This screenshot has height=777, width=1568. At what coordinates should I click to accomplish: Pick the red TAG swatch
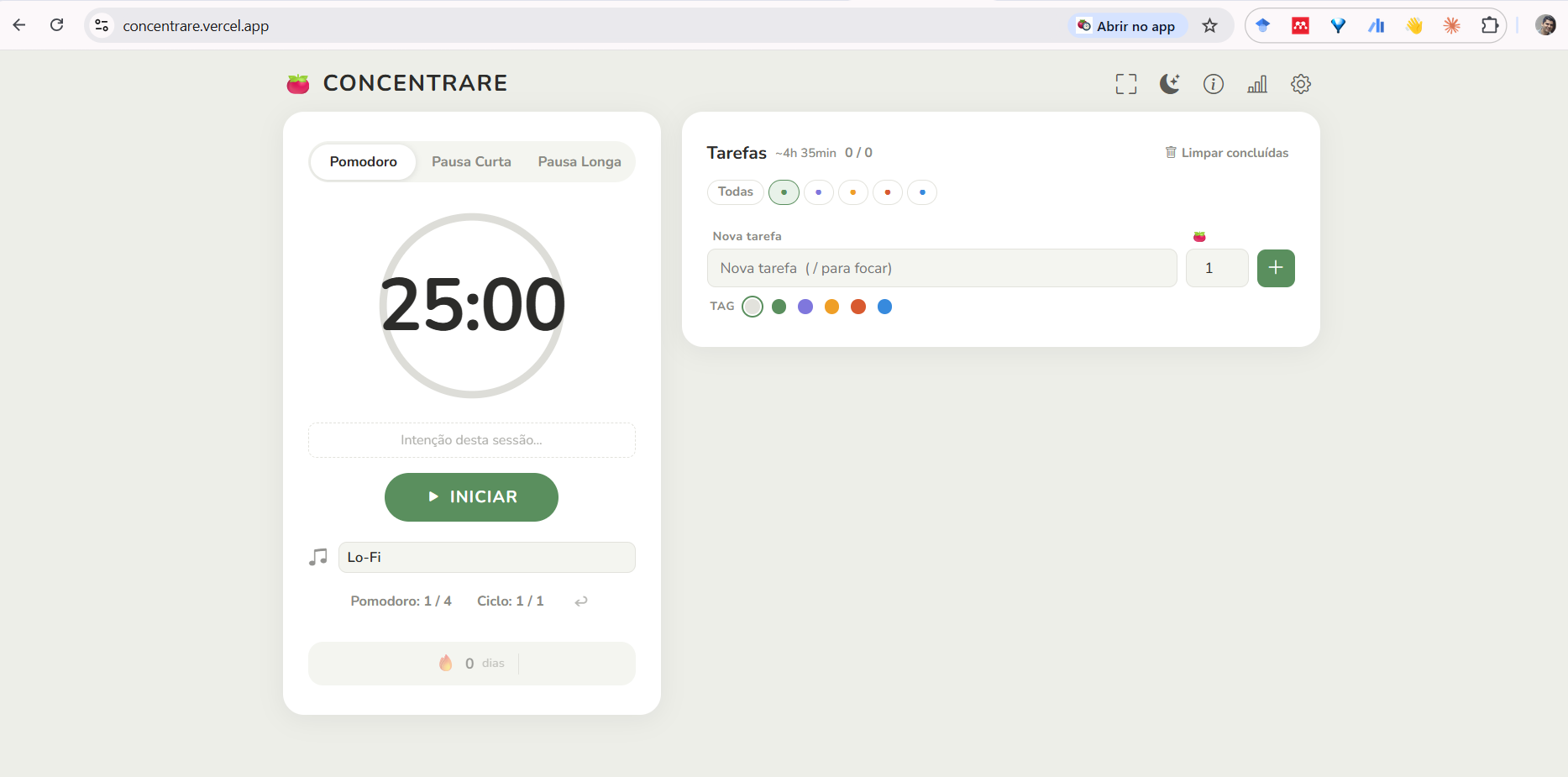point(858,307)
